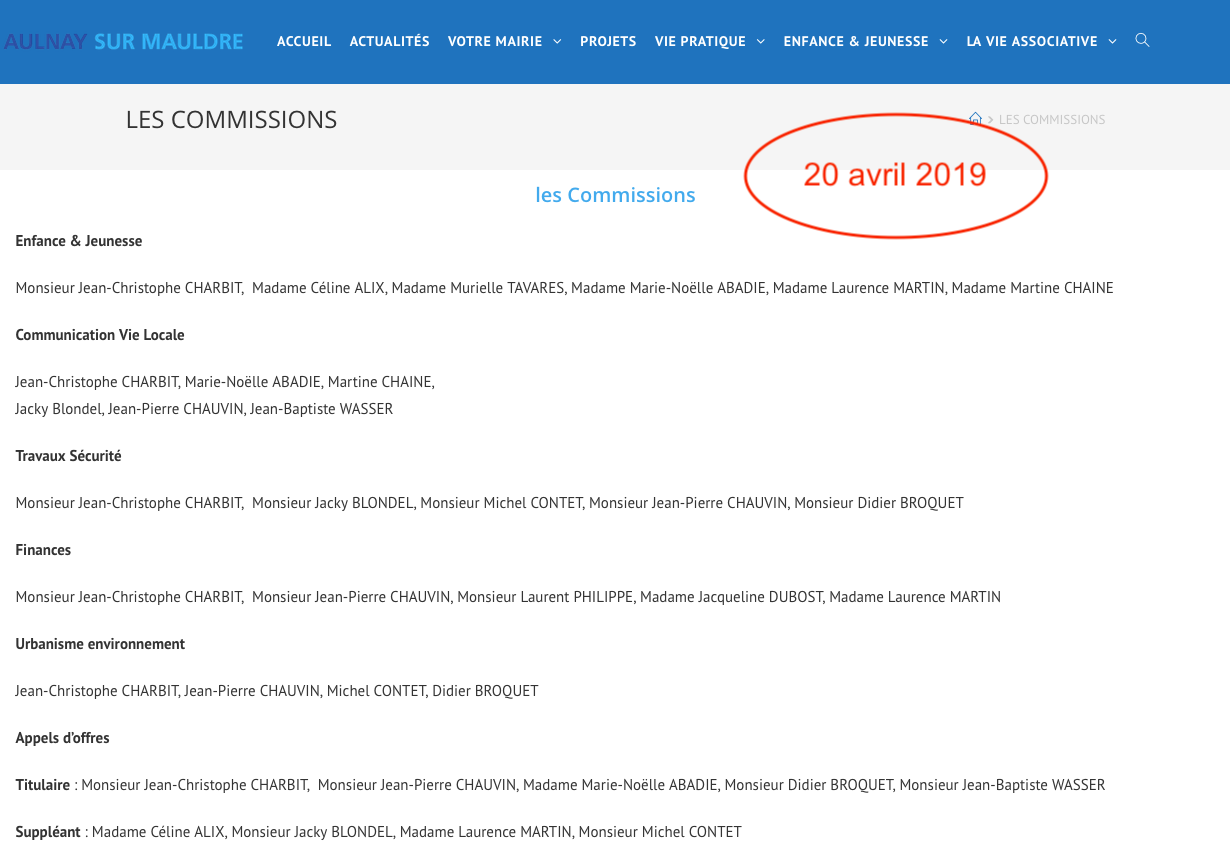This screenshot has width=1230, height=862.
Task: Click the search magnifier icon in navbar
Action: [x=1142, y=40]
